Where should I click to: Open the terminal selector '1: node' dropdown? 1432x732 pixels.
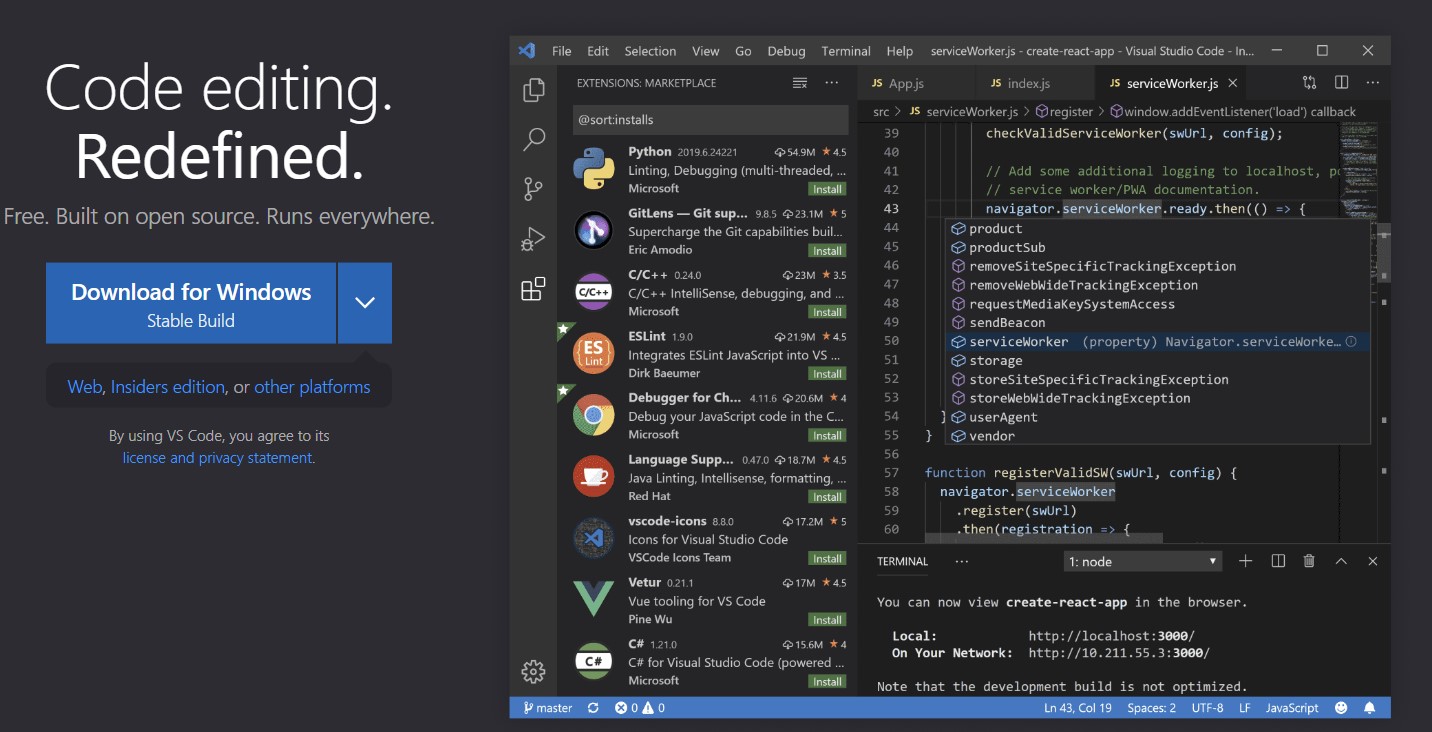point(1143,561)
